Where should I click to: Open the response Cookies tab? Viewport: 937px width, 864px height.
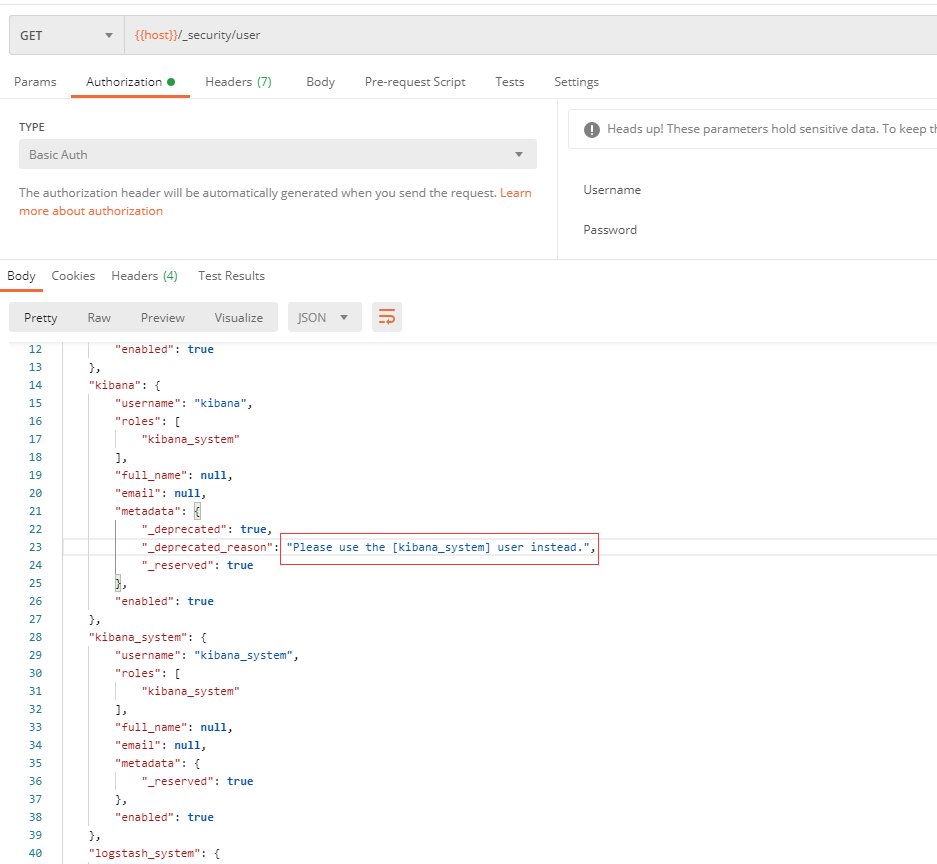73,276
